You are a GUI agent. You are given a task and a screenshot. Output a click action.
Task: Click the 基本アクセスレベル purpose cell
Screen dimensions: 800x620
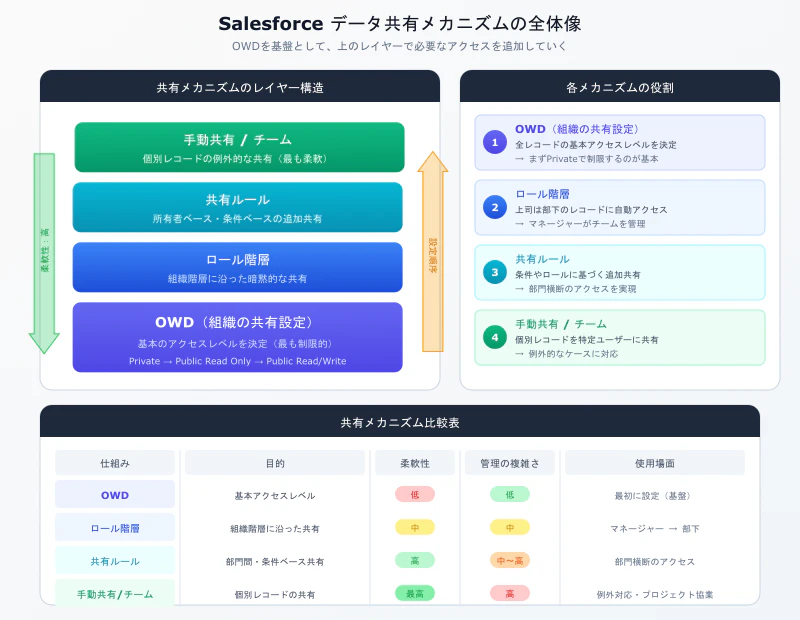coord(275,495)
